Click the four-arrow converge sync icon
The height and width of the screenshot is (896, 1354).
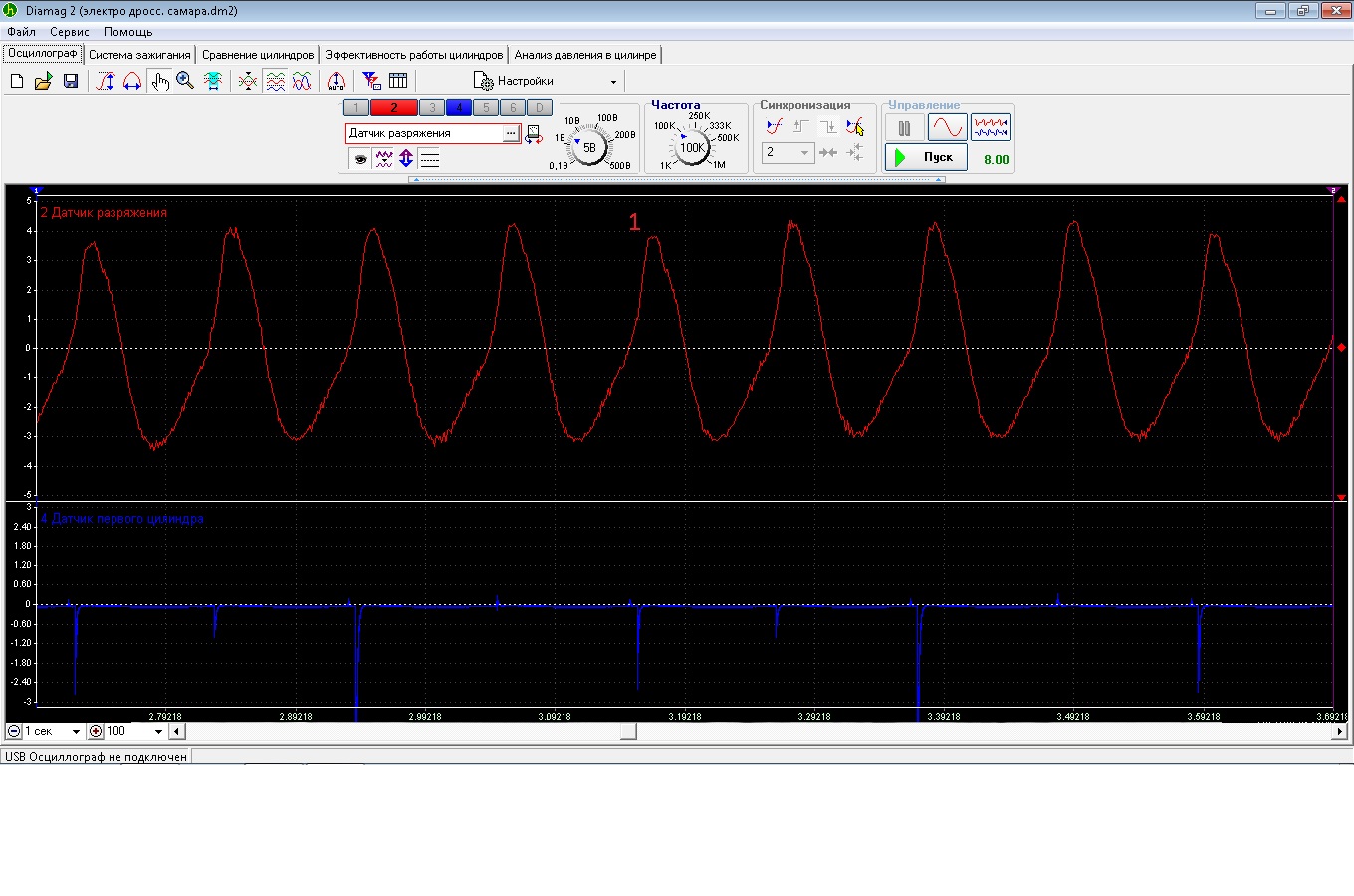[855, 152]
